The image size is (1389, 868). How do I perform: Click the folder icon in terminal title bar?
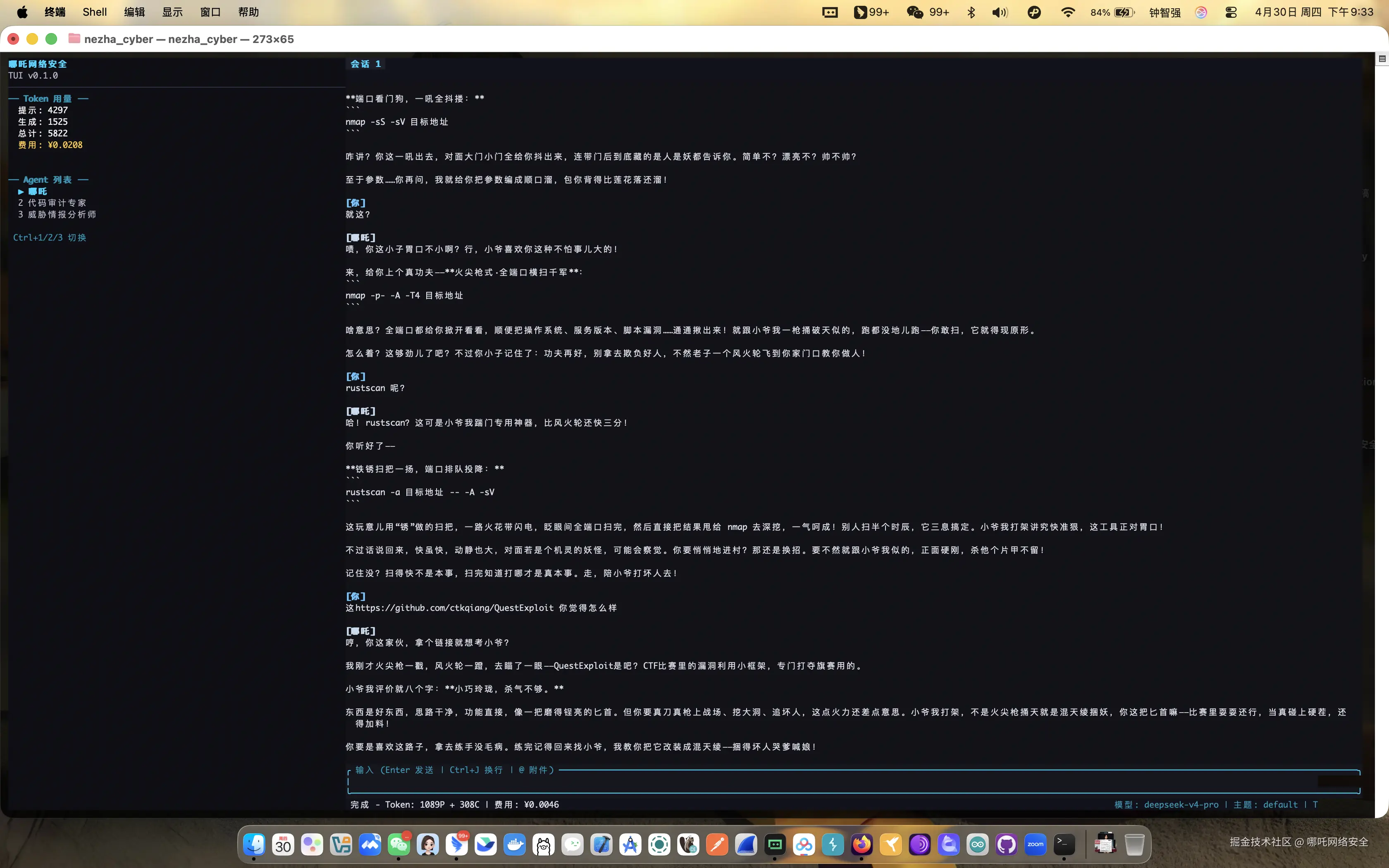point(74,38)
